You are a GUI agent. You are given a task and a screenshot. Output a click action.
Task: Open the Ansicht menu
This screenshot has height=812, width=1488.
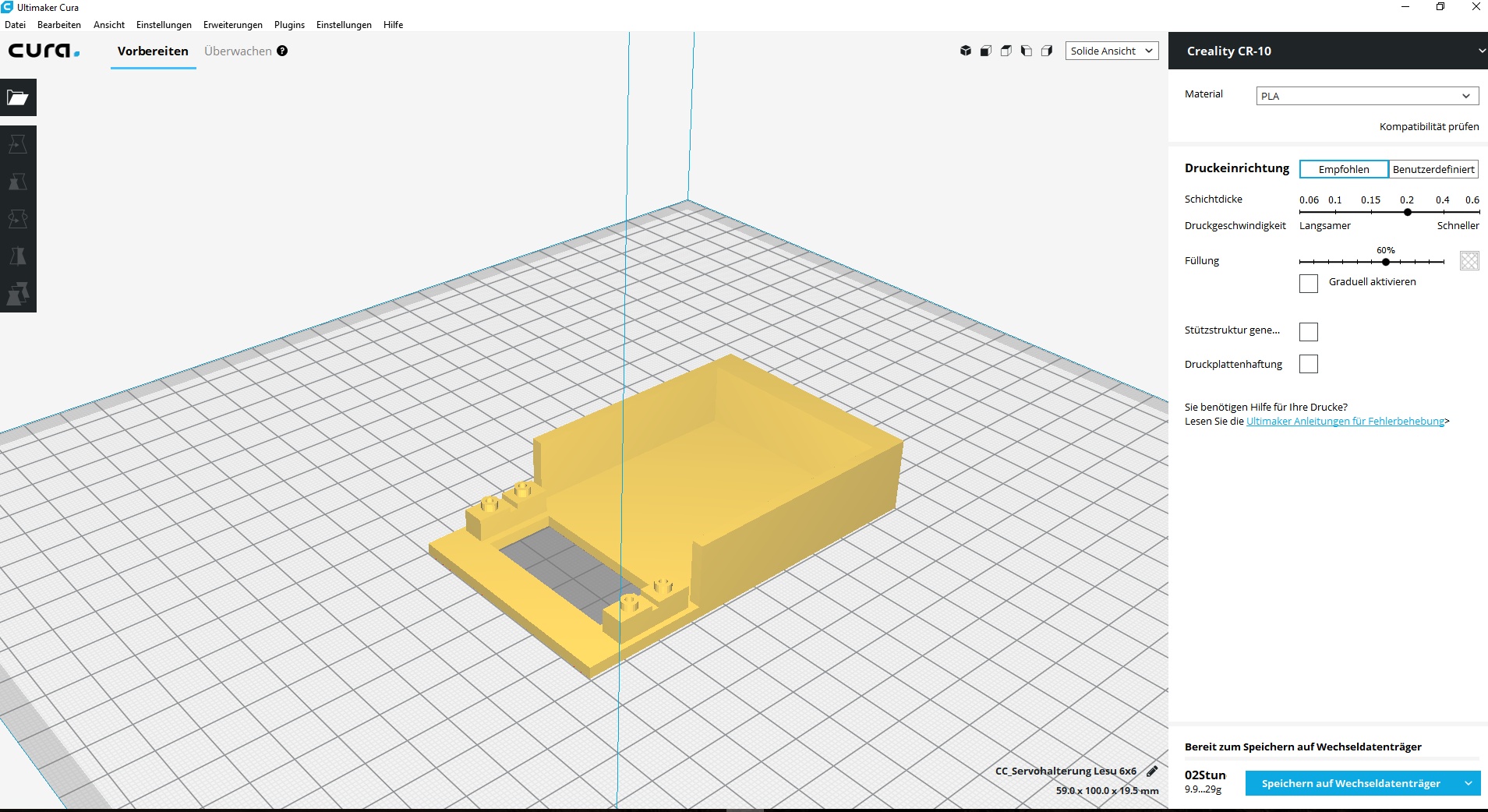pyautogui.click(x=109, y=25)
